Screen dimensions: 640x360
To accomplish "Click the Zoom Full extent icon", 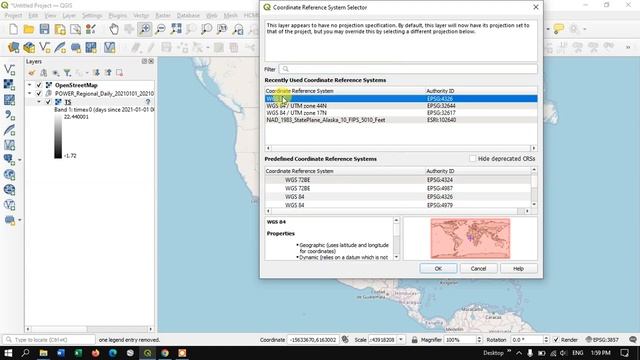I will click(x=176, y=29).
